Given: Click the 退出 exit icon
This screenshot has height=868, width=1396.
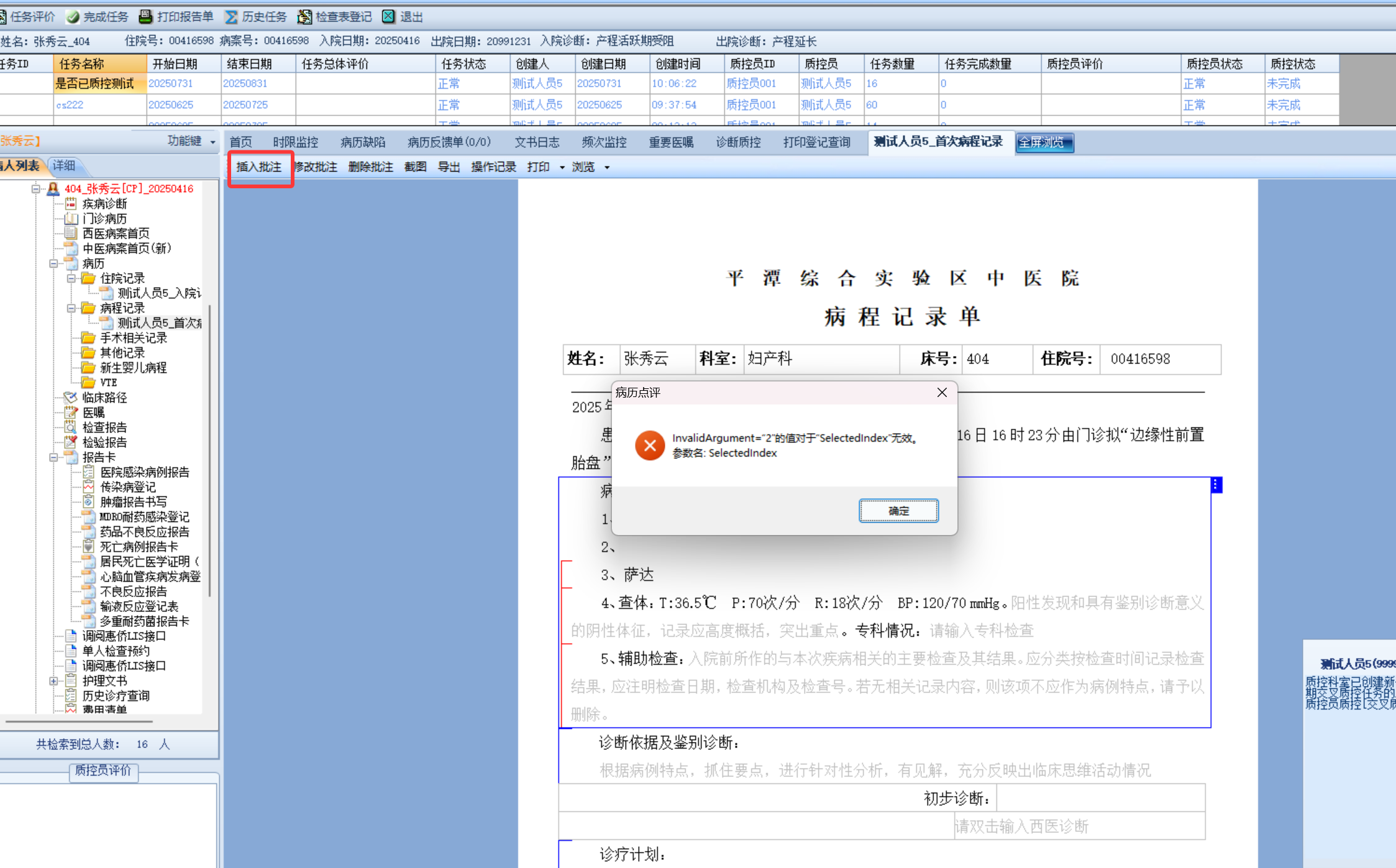Looking at the screenshot, I should tap(388, 17).
